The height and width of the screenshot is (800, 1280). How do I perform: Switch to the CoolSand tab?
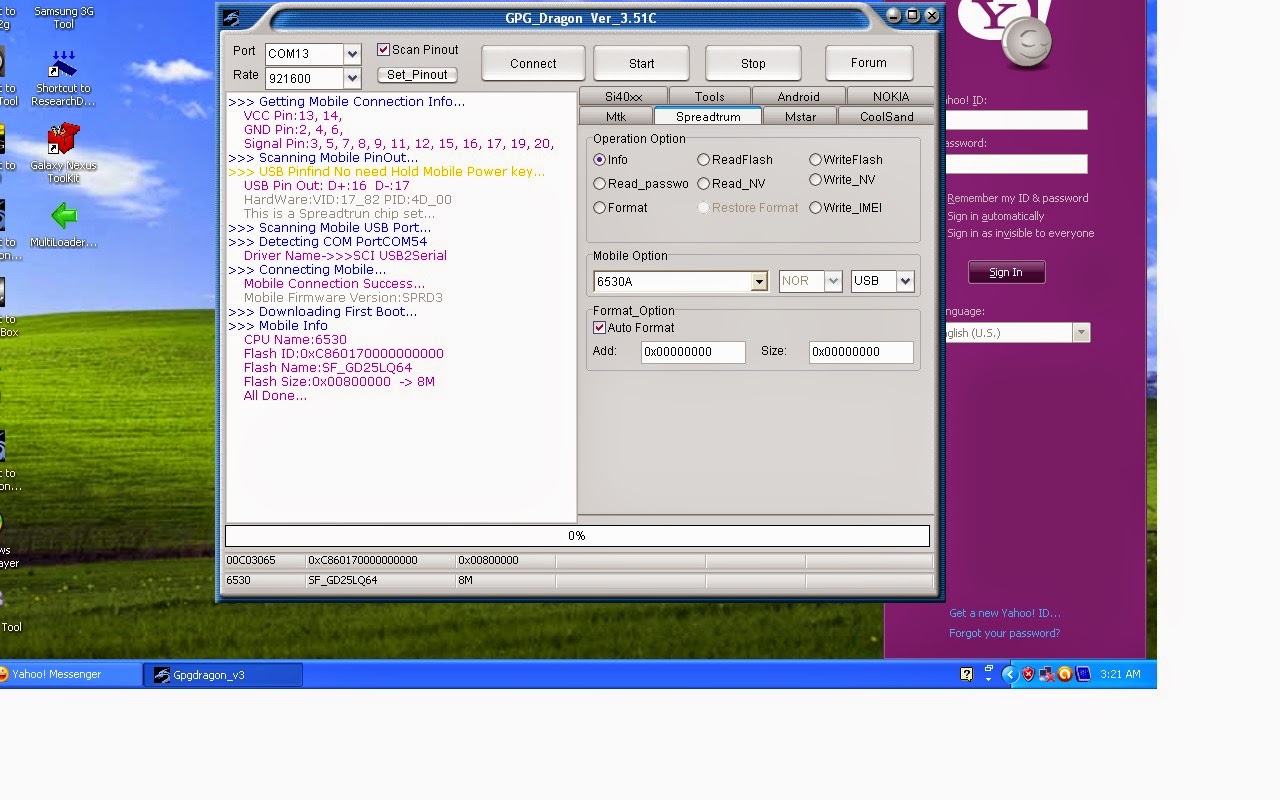887,117
